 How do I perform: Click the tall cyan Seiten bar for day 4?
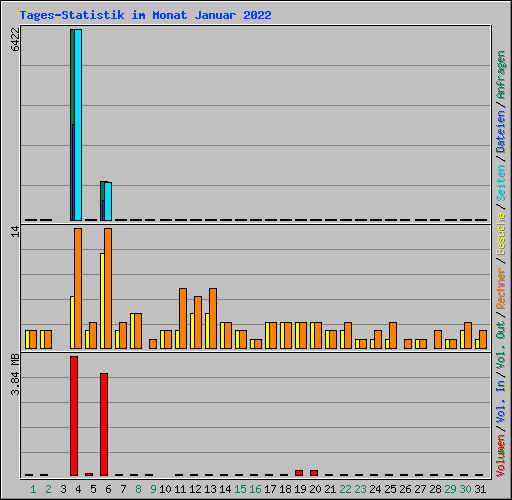pos(78,125)
